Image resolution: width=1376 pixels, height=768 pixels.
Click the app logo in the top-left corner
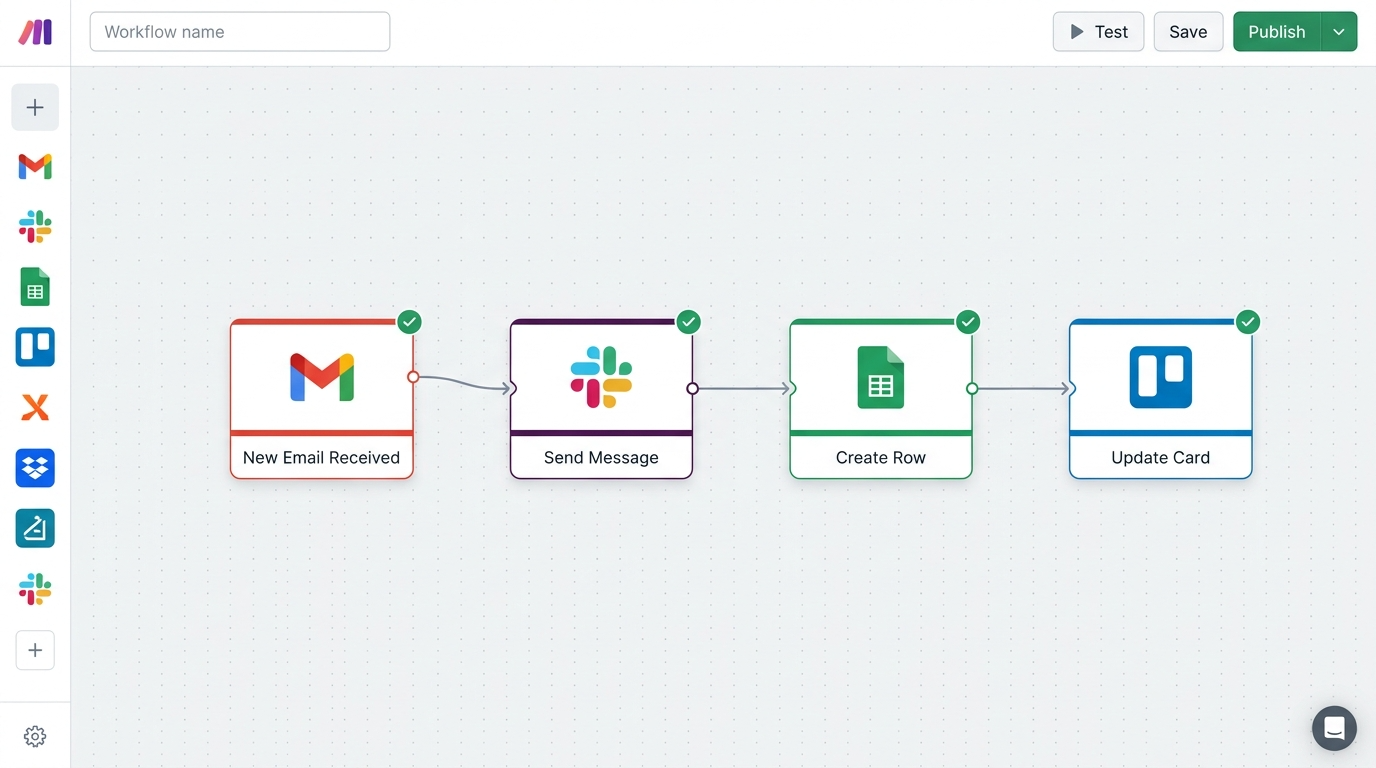click(x=35, y=32)
